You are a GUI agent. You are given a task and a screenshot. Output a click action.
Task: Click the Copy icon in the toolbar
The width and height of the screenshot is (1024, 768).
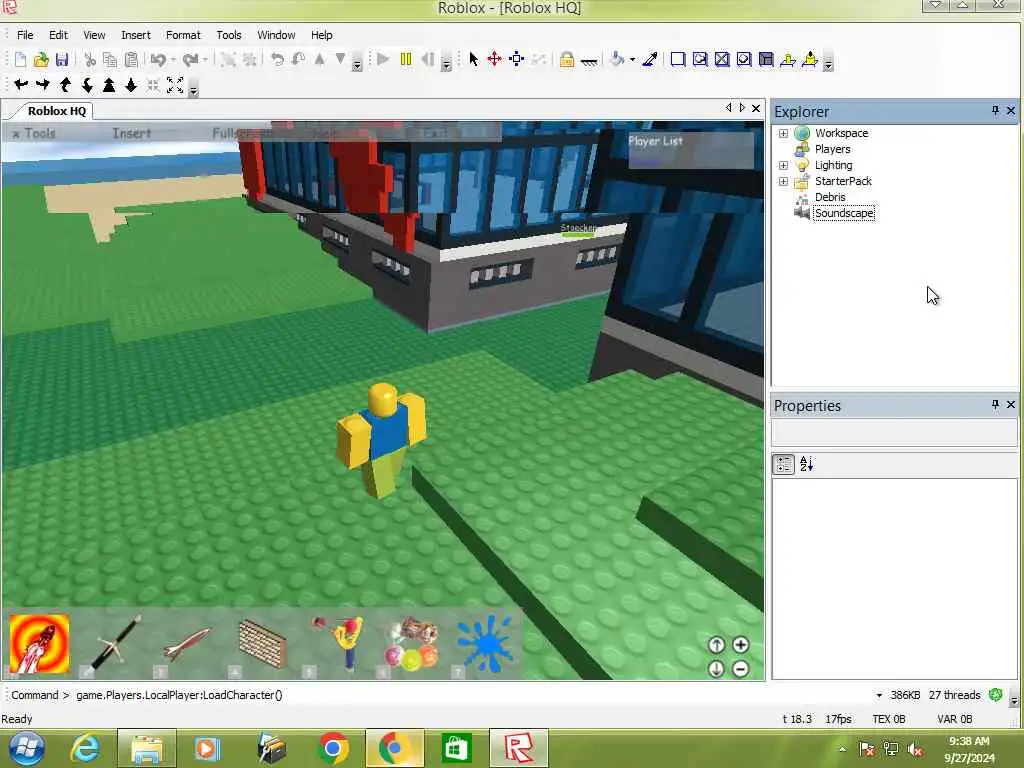point(110,60)
